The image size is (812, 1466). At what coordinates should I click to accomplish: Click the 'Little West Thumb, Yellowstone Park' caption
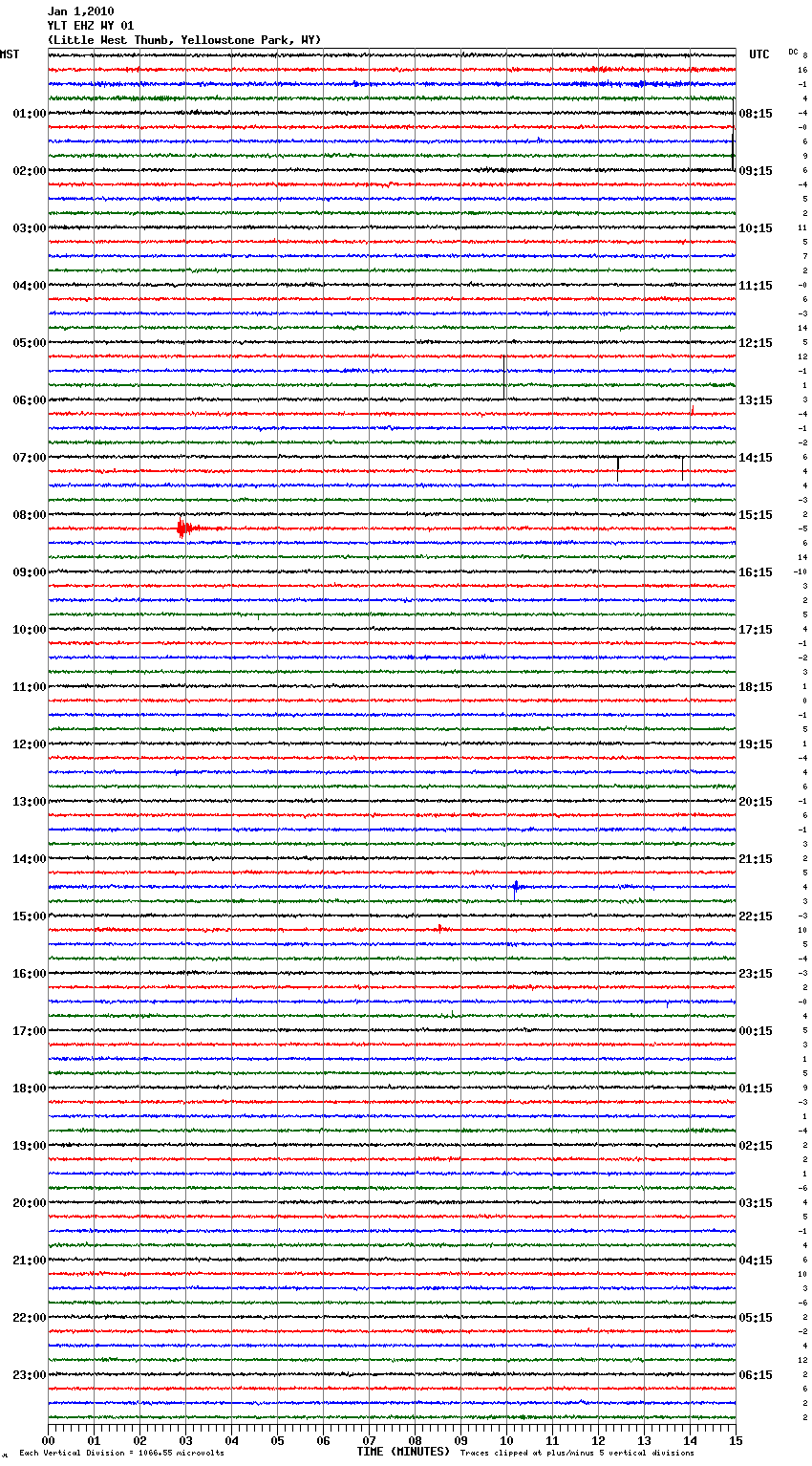tap(184, 40)
